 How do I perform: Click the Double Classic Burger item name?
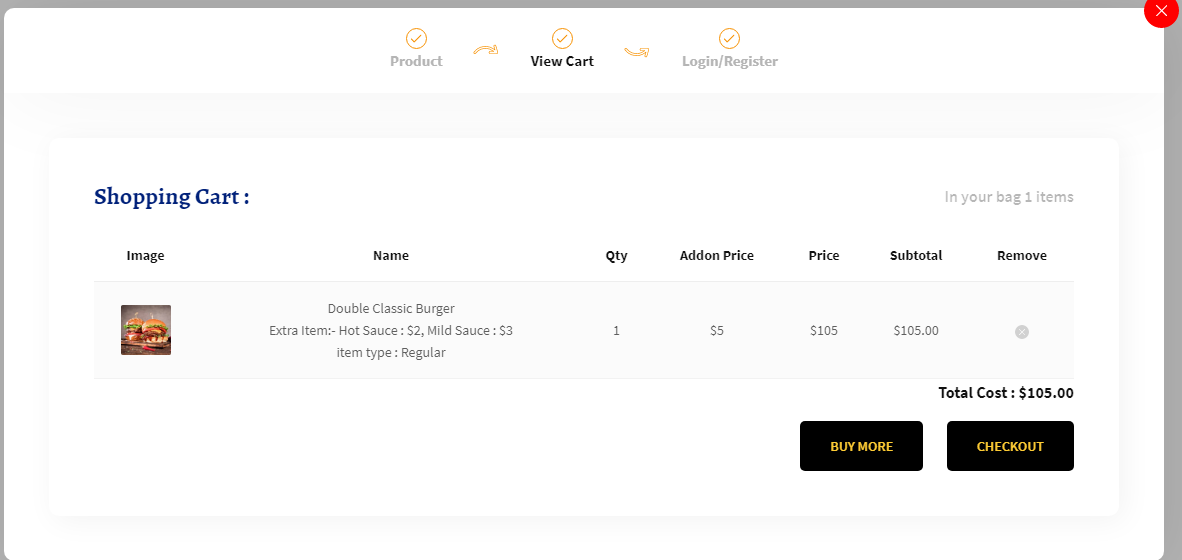click(391, 308)
